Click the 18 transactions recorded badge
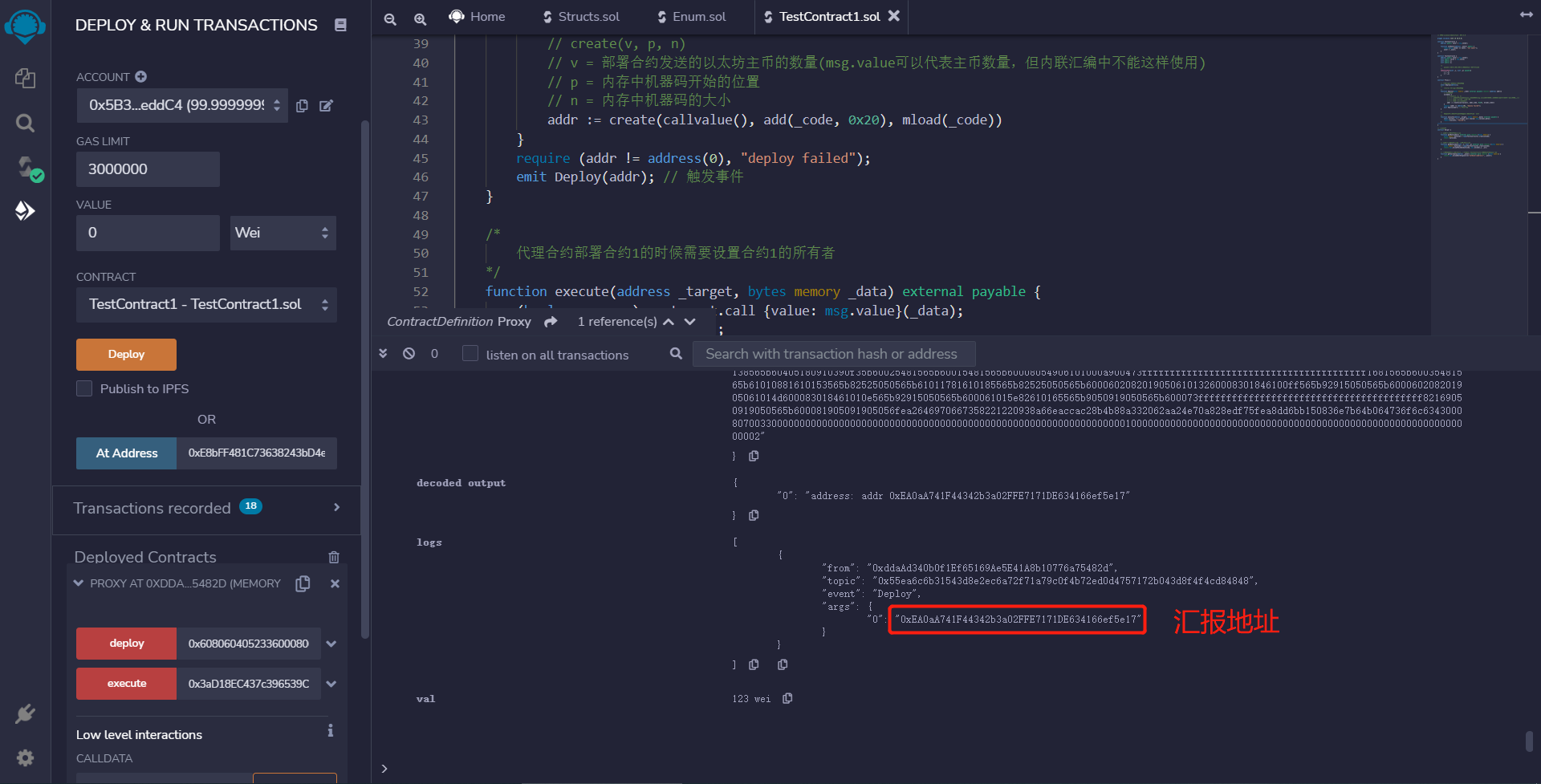1541x784 pixels. tap(250, 506)
